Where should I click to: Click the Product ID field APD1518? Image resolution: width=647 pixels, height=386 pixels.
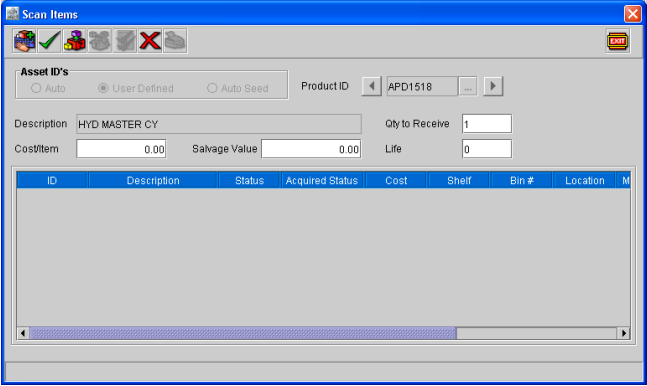tap(422, 86)
